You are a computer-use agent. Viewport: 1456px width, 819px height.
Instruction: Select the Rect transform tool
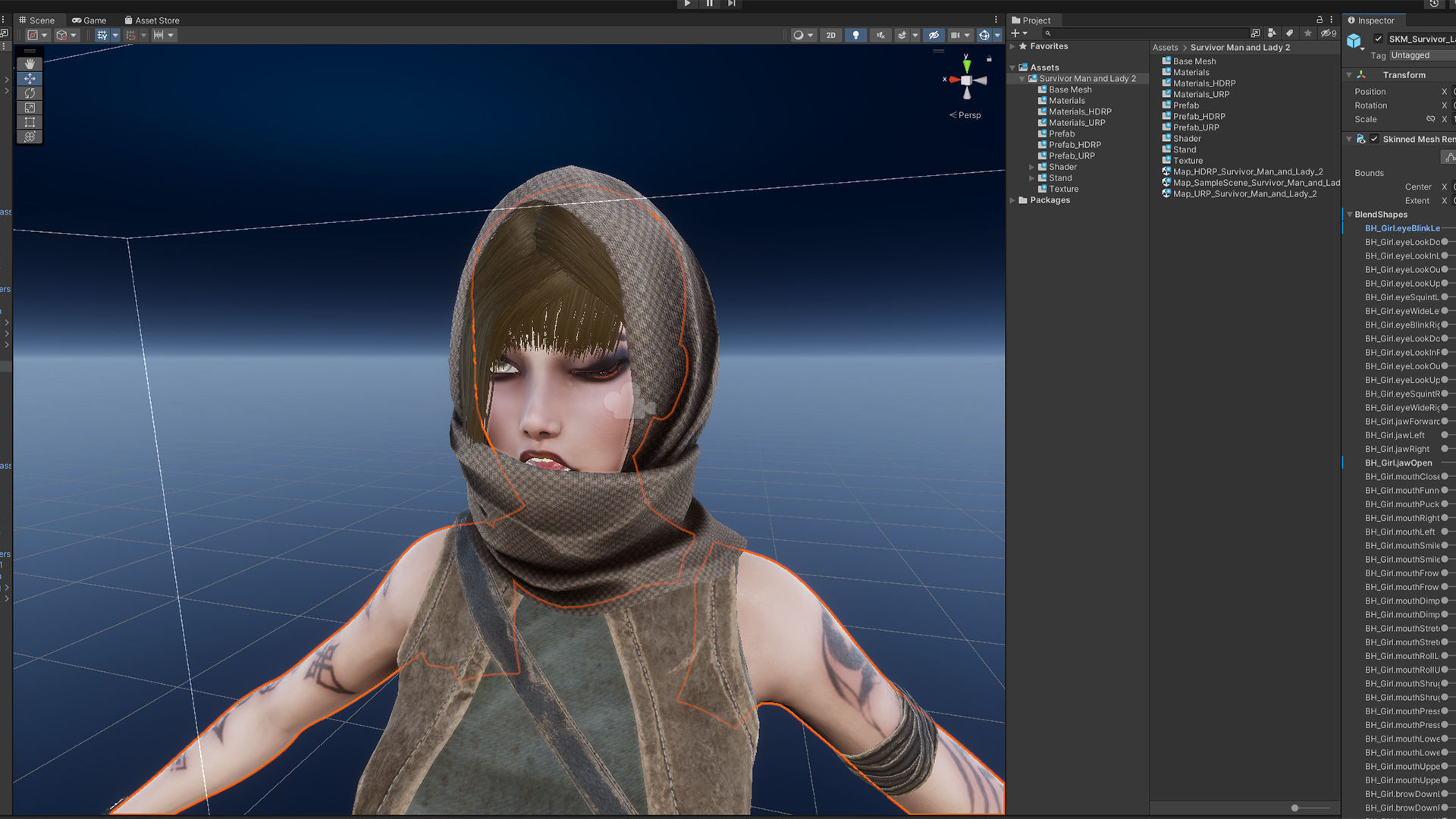coord(30,122)
